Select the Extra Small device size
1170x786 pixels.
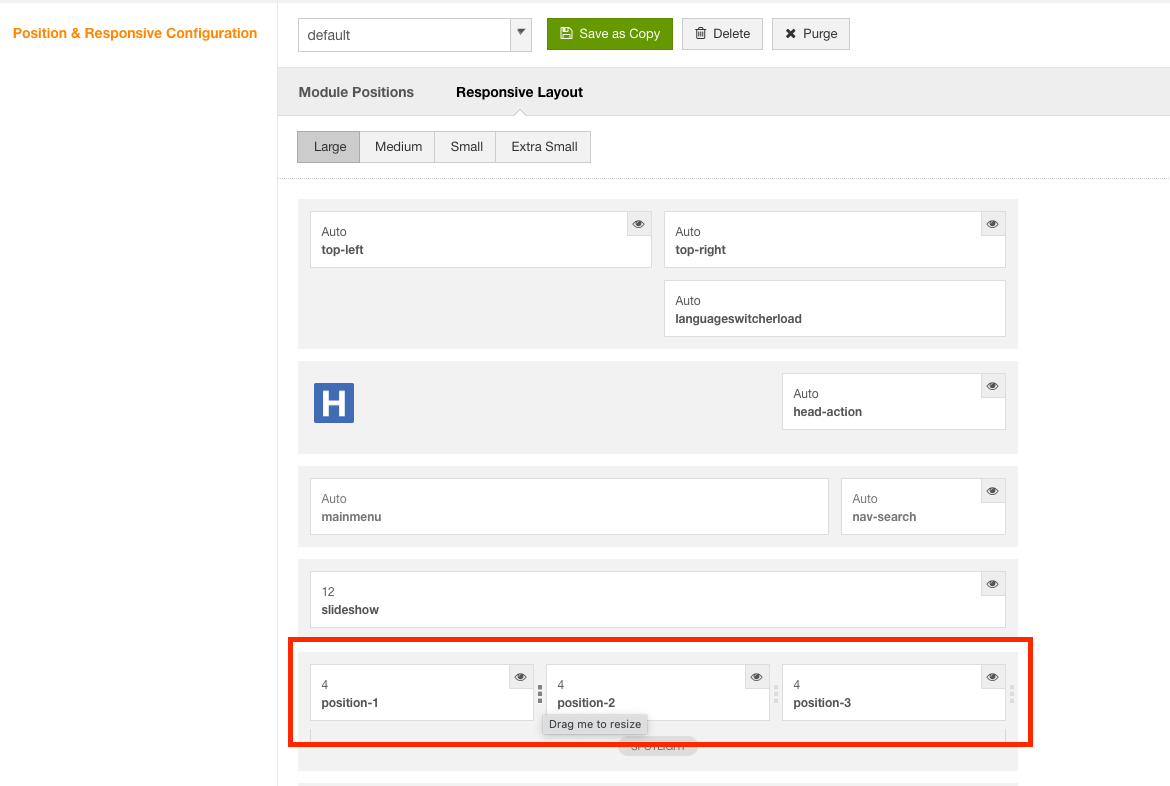click(544, 147)
